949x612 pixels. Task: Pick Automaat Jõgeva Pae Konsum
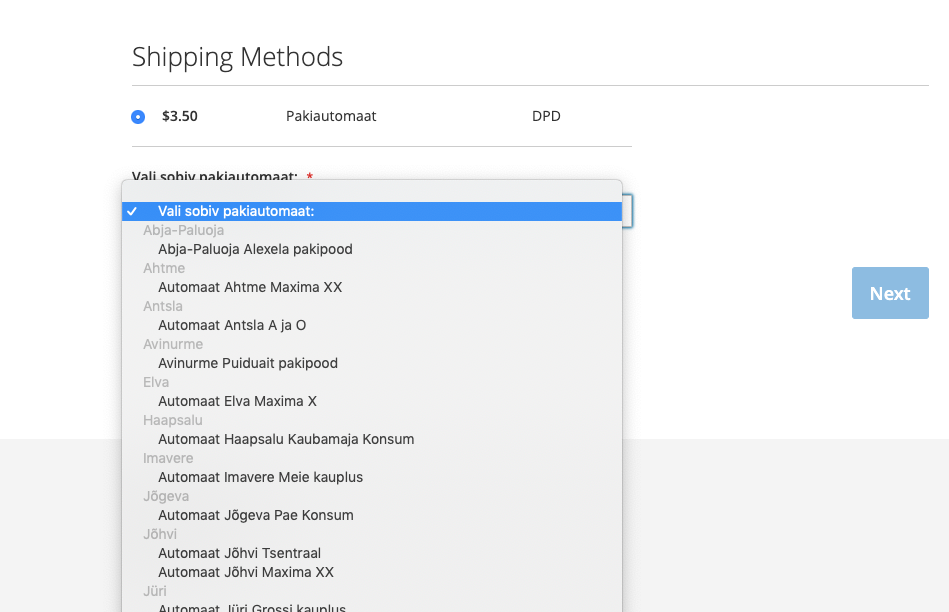click(x=372, y=516)
